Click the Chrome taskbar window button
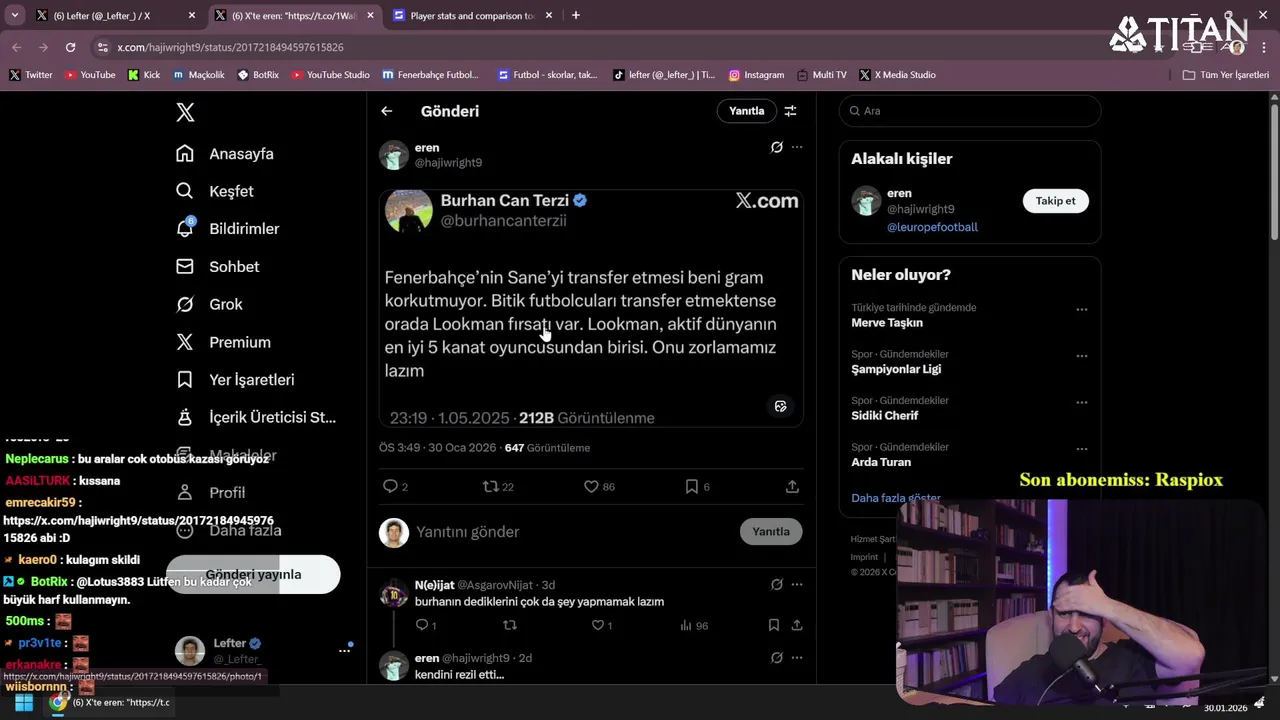 112,703
